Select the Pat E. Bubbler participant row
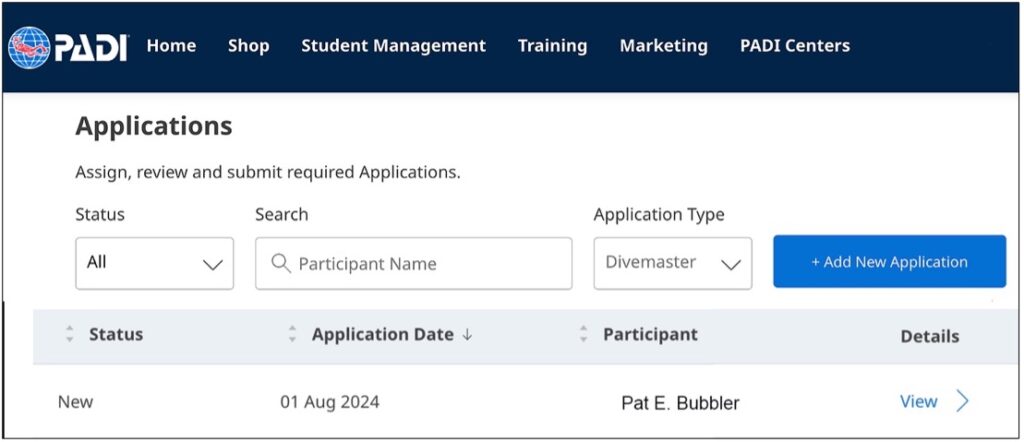1024x442 pixels. pyautogui.click(x=680, y=404)
